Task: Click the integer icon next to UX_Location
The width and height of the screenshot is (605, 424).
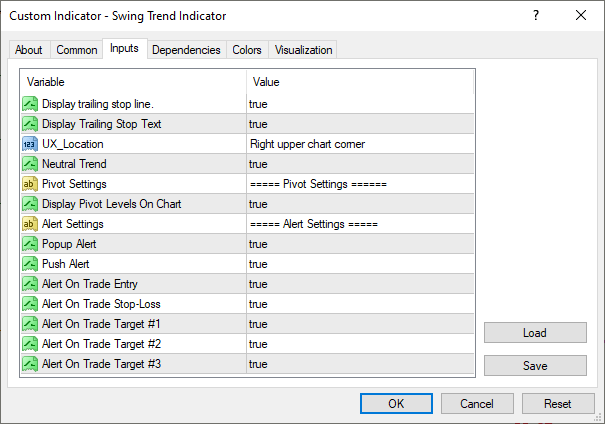Action: 30,144
